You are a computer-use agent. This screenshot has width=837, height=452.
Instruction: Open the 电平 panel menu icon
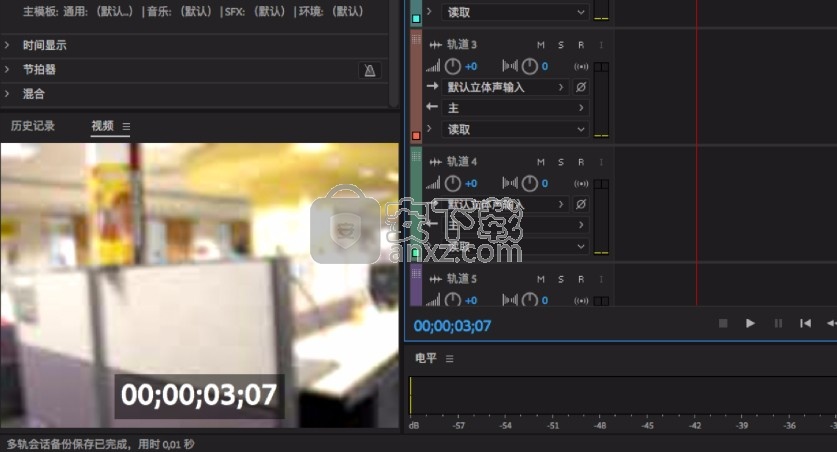coord(449,359)
